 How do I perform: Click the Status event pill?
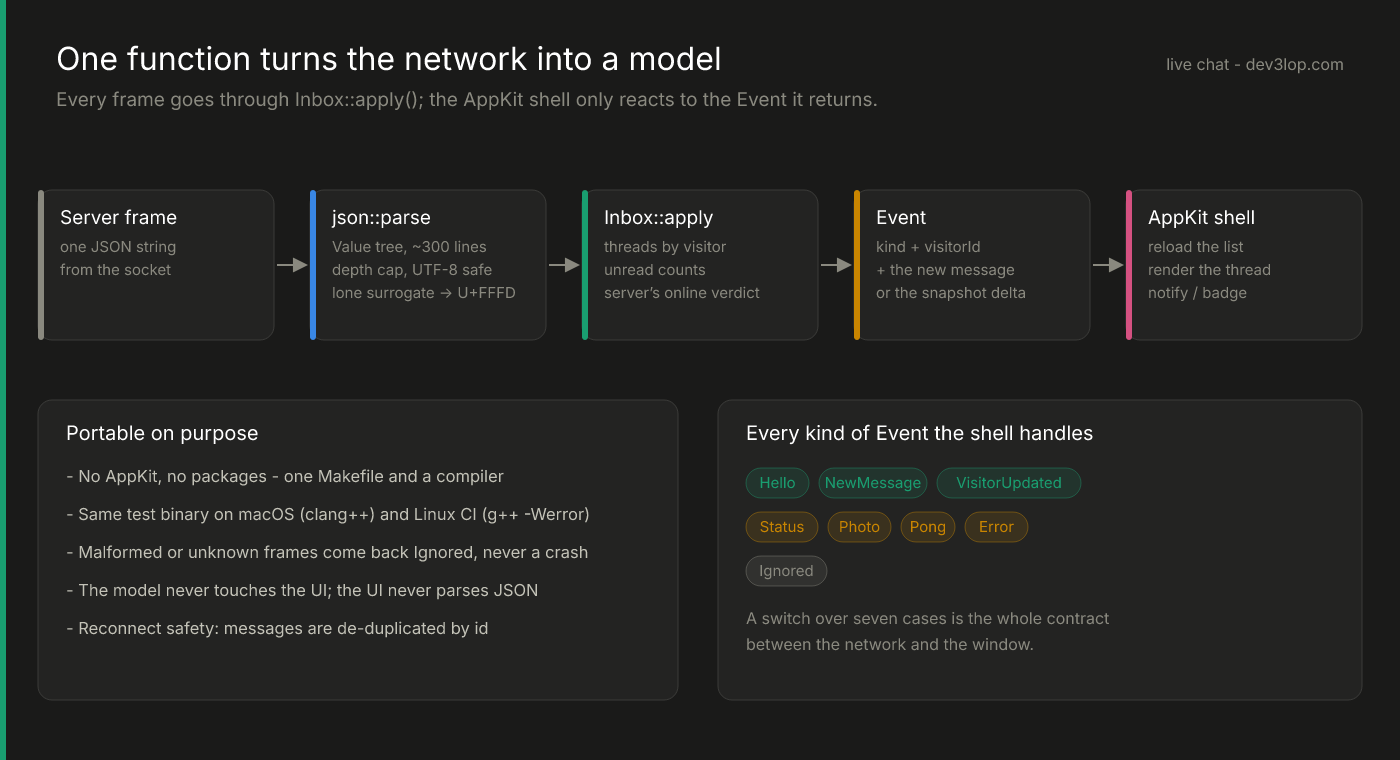click(x=782, y=527)
